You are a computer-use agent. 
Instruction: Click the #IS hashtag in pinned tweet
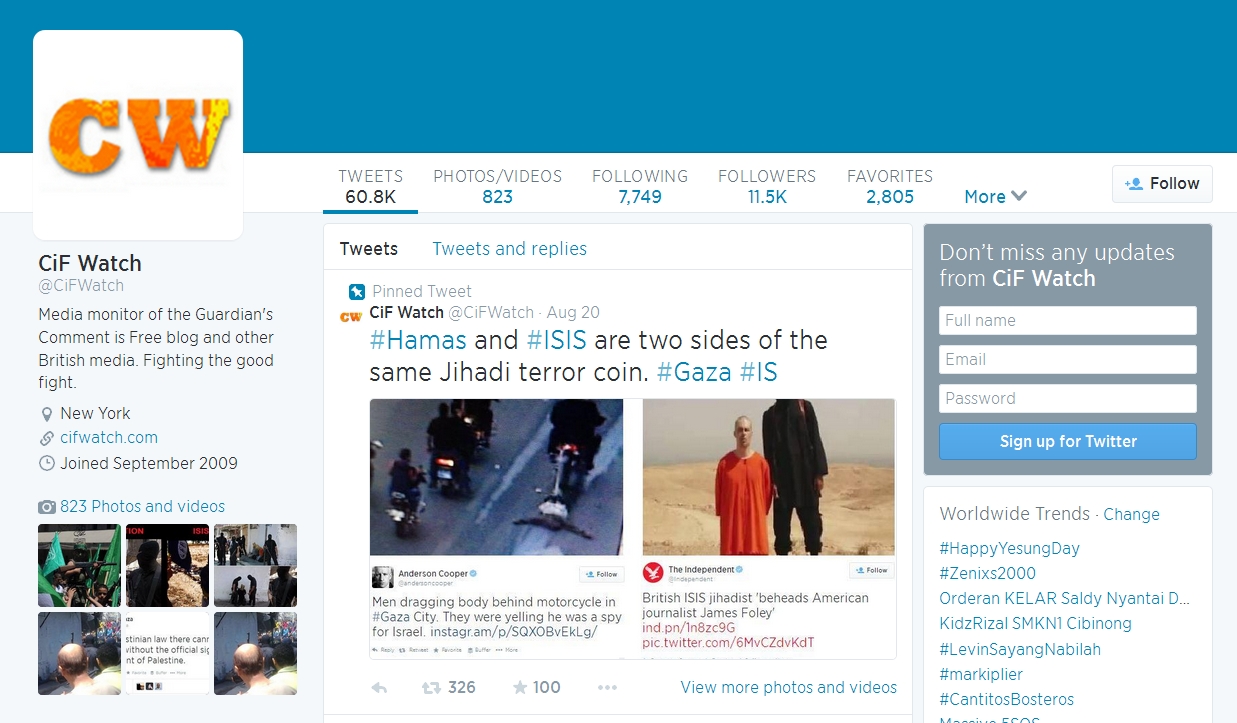758,373
